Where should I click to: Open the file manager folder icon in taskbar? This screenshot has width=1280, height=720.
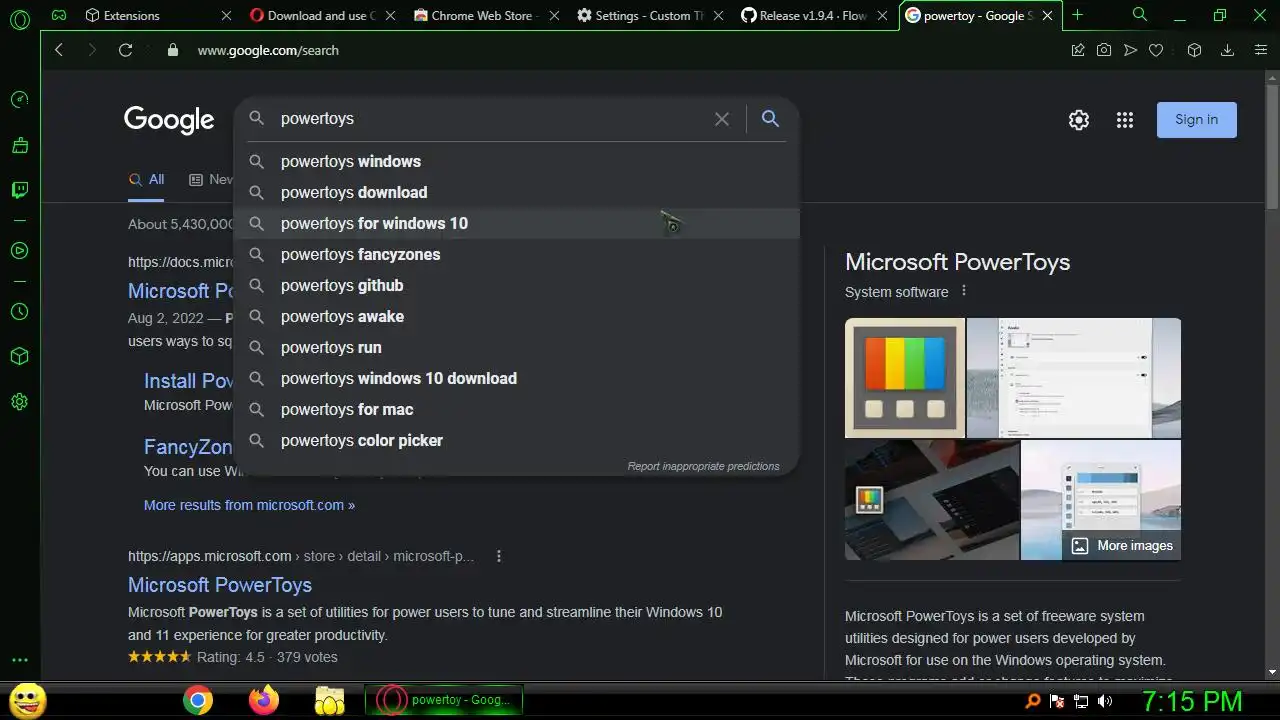coord(329,700)
